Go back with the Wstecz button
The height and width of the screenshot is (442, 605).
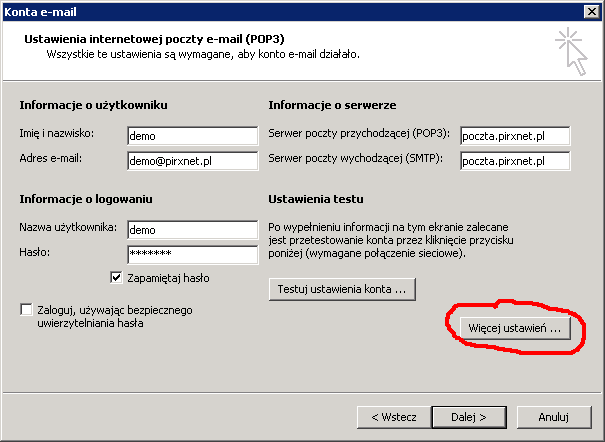393,416
